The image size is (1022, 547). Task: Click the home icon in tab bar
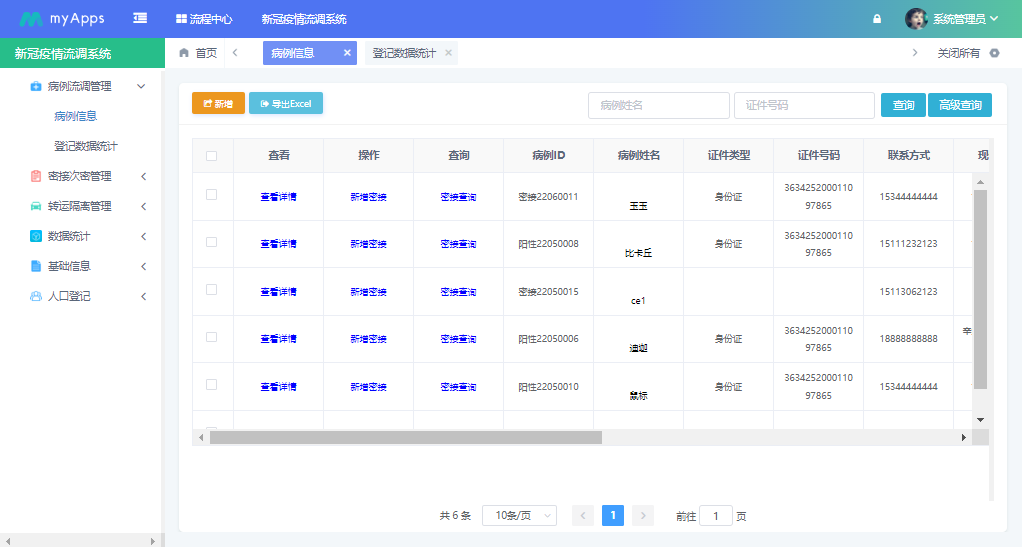[184, 53]
